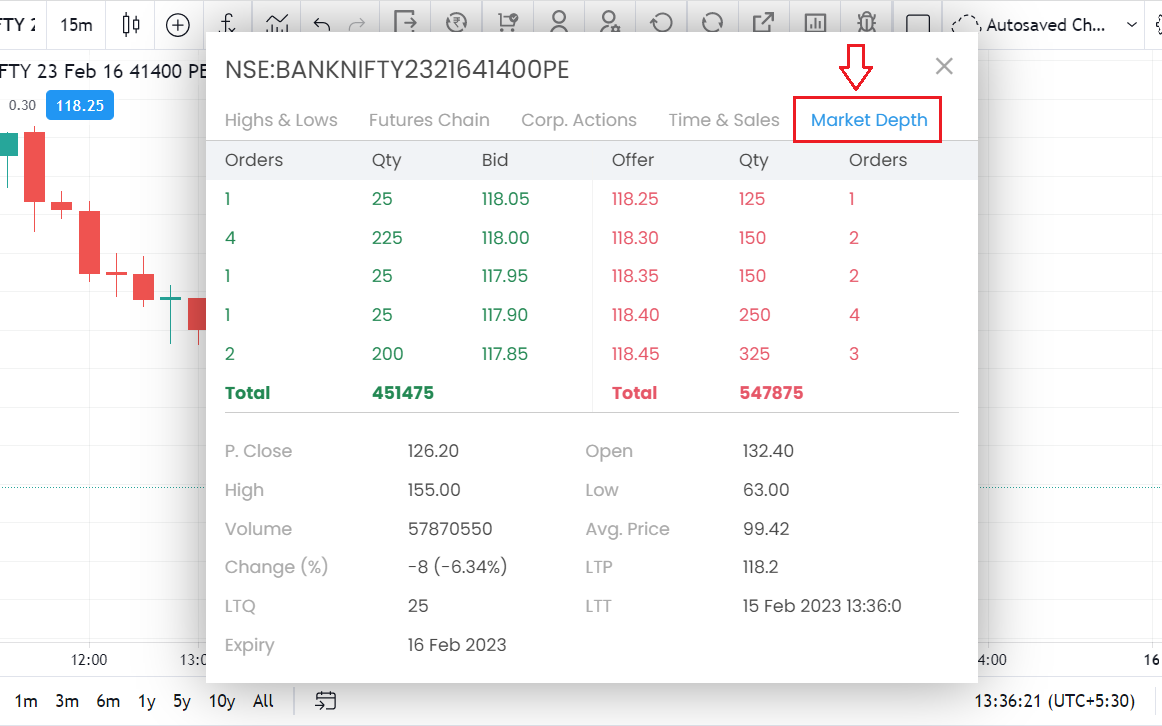Open the go-to-date calendar icon

pyautogui.click(x=325, y=700)
